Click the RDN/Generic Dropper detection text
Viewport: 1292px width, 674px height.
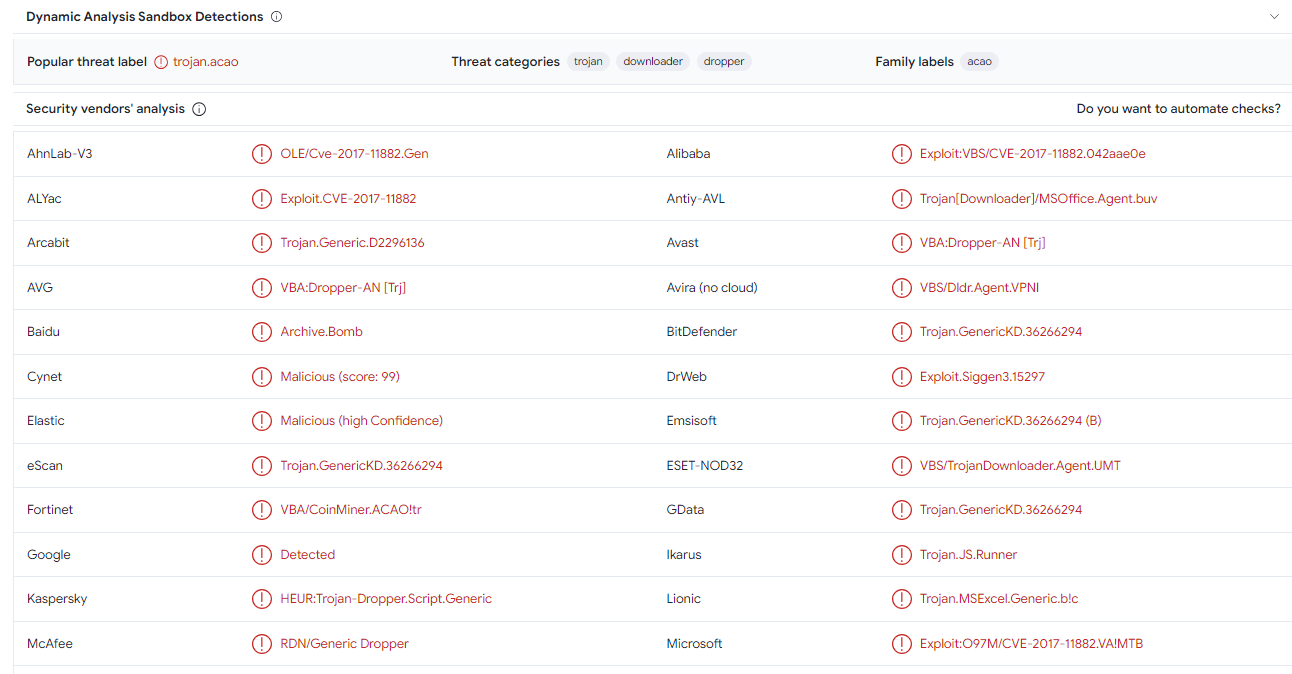[x=345, y=644]
